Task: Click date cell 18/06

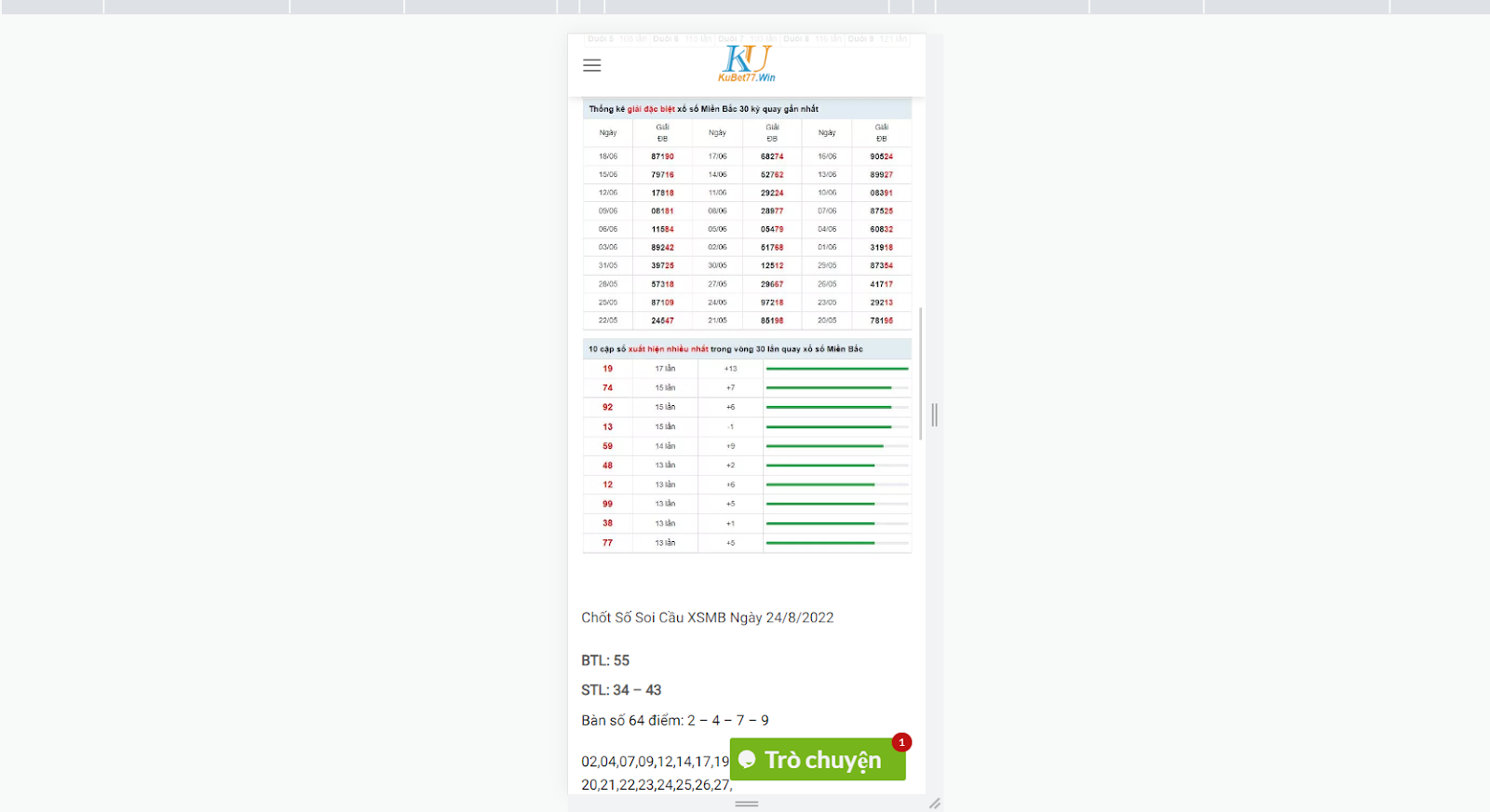Action: [x=608, y=156]
